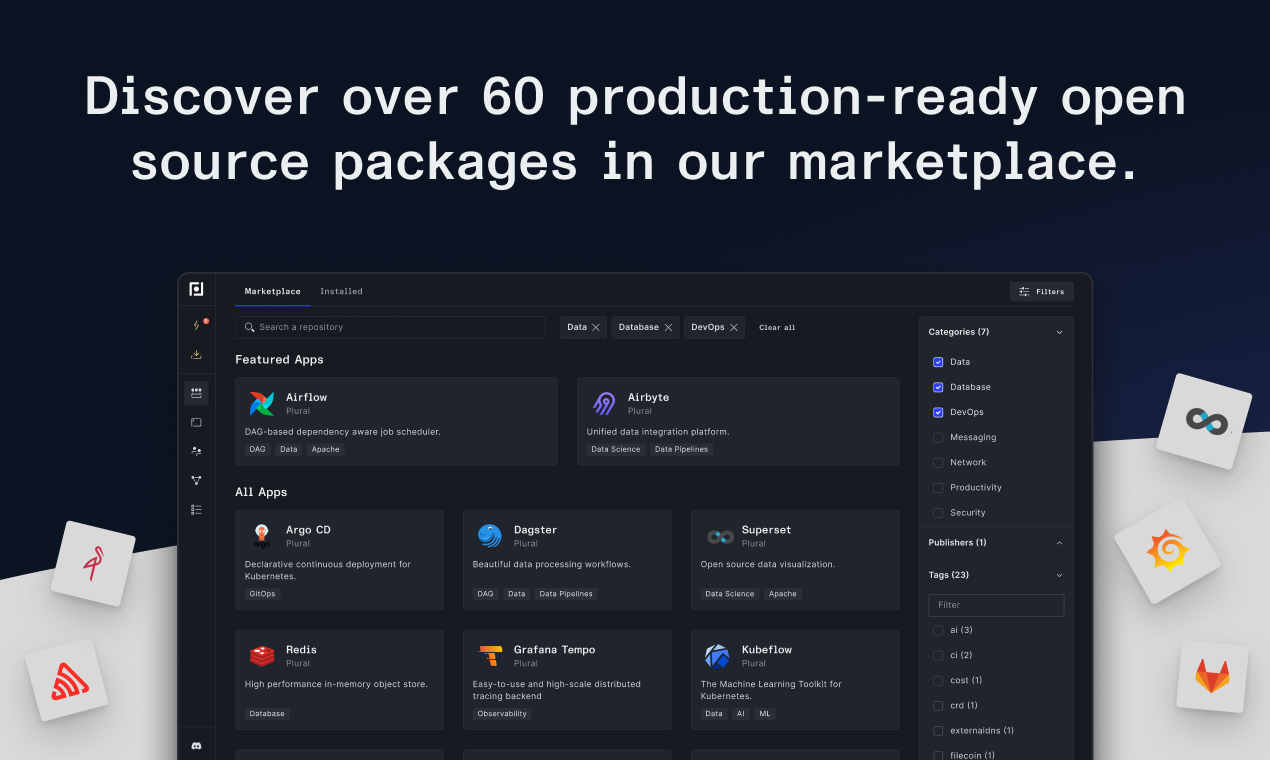Open the Dagster app card
Viewport: 1270px width, 760px height.
click(x=567, y=560)
